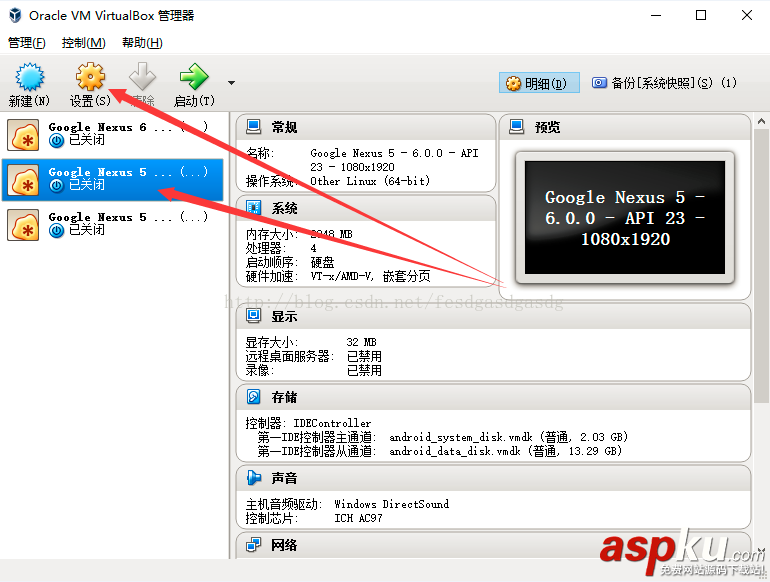Click the Network section icon
This screenshot has height=582, width=770.
tap(253, 544)
